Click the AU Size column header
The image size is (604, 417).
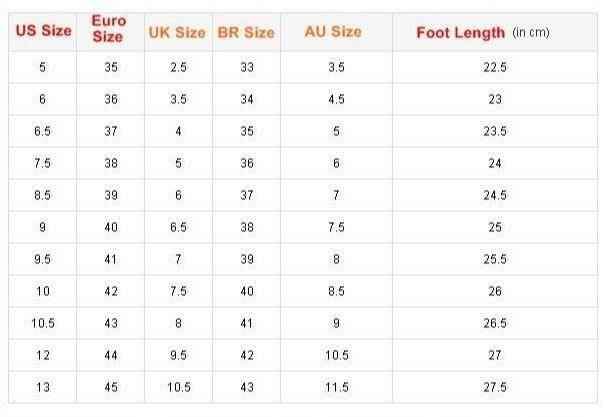[x=337, y=32]
